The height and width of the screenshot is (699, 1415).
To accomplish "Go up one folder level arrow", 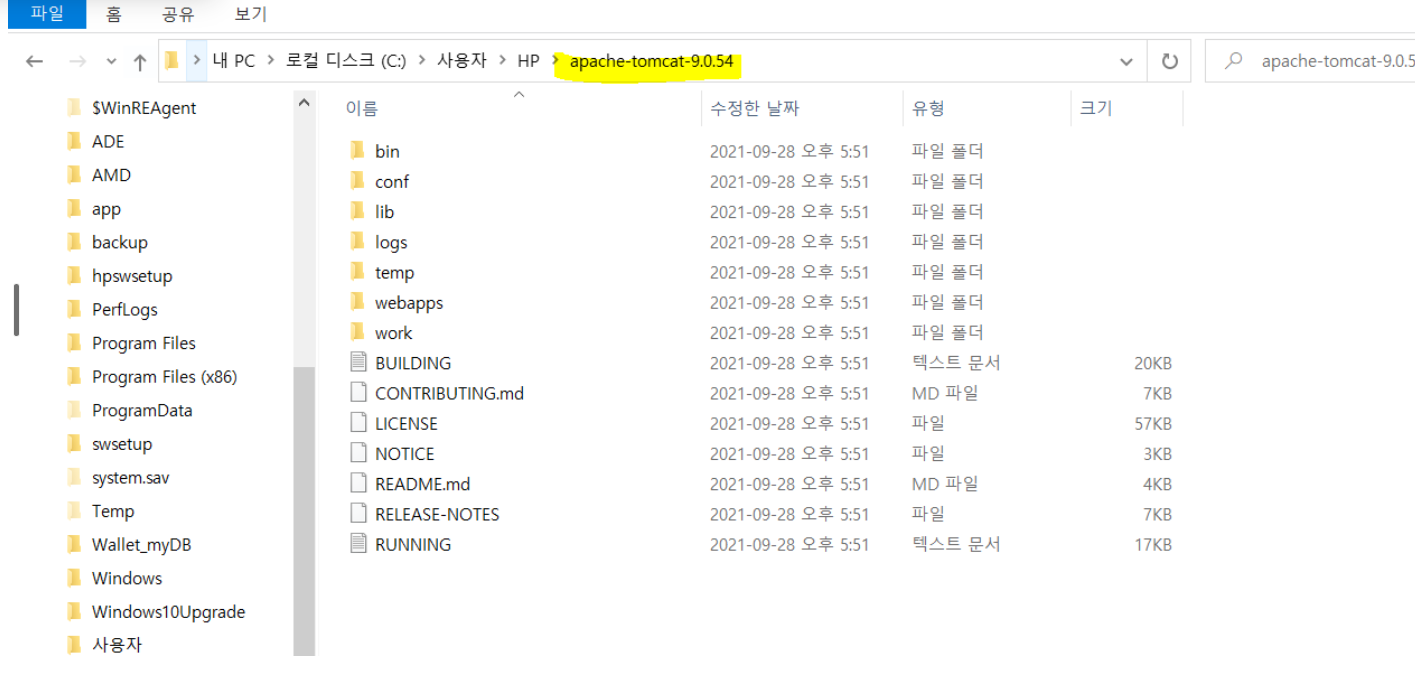I will 140,62.
